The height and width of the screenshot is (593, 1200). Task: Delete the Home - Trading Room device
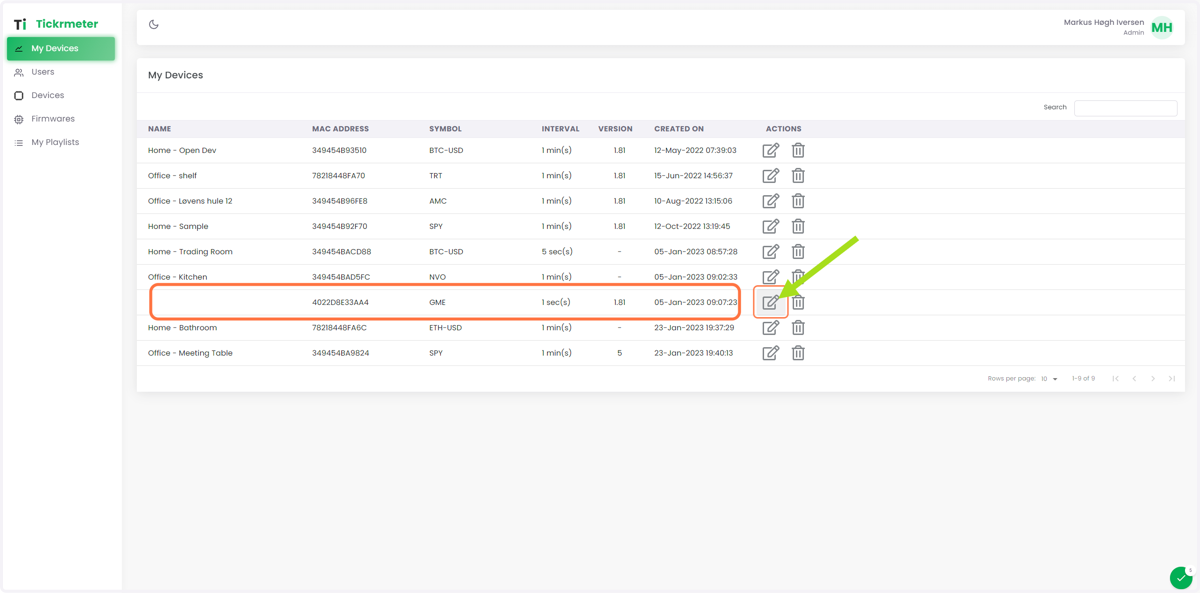798,252
